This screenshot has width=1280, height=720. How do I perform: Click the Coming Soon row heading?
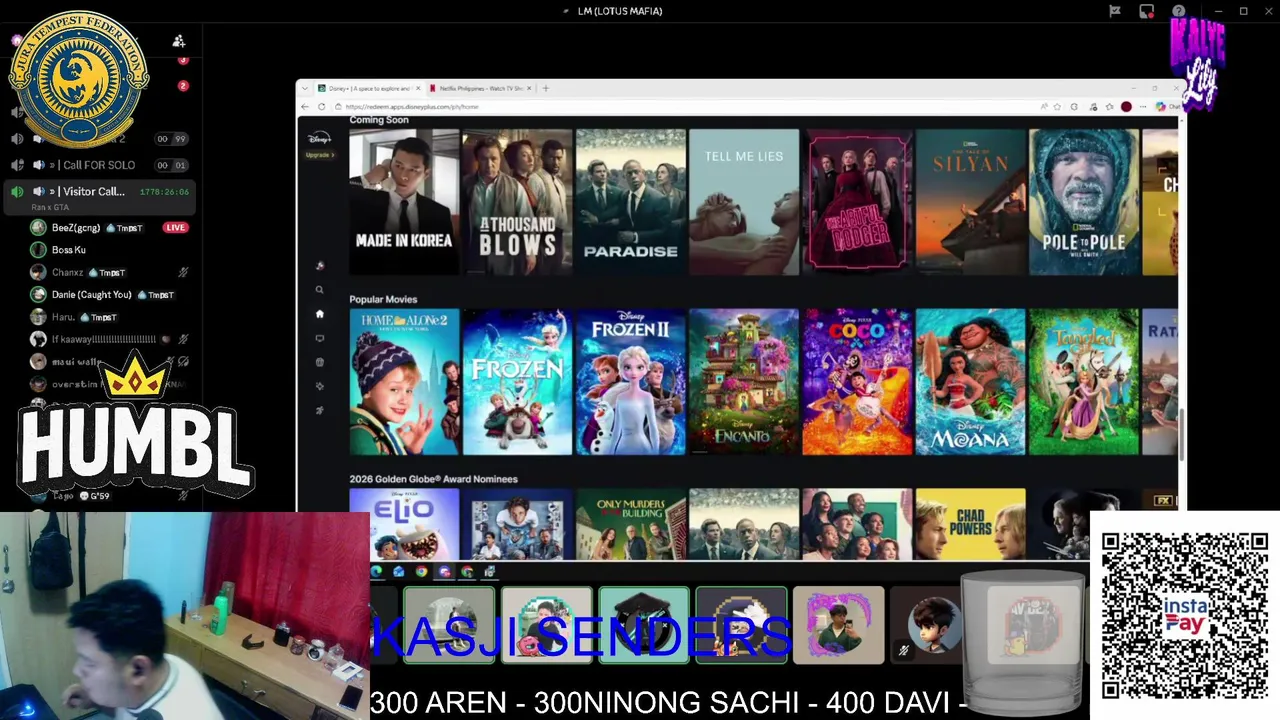pos(379,120)
